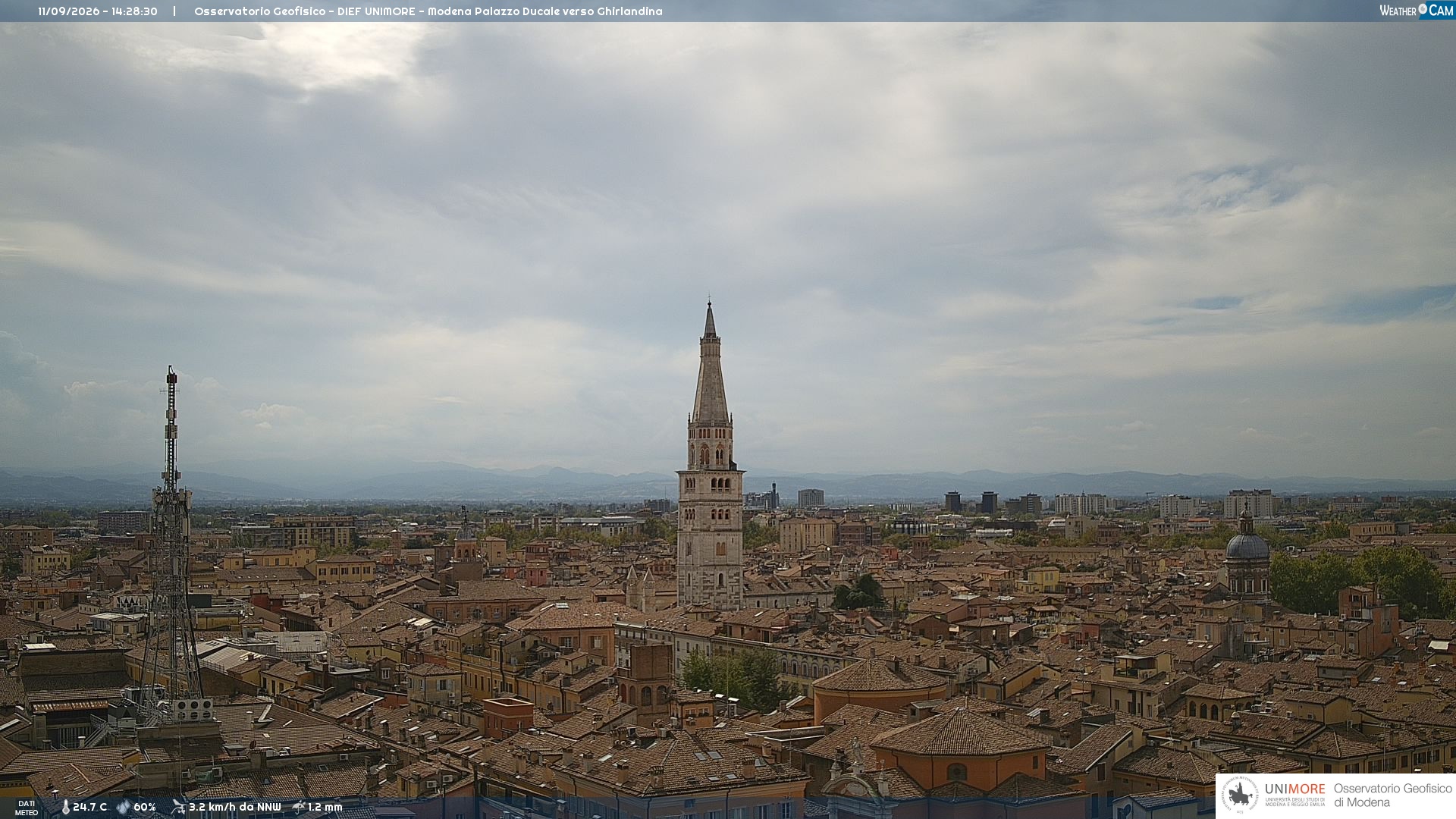Select the 24.7 C temperature reading

[90, 807]
